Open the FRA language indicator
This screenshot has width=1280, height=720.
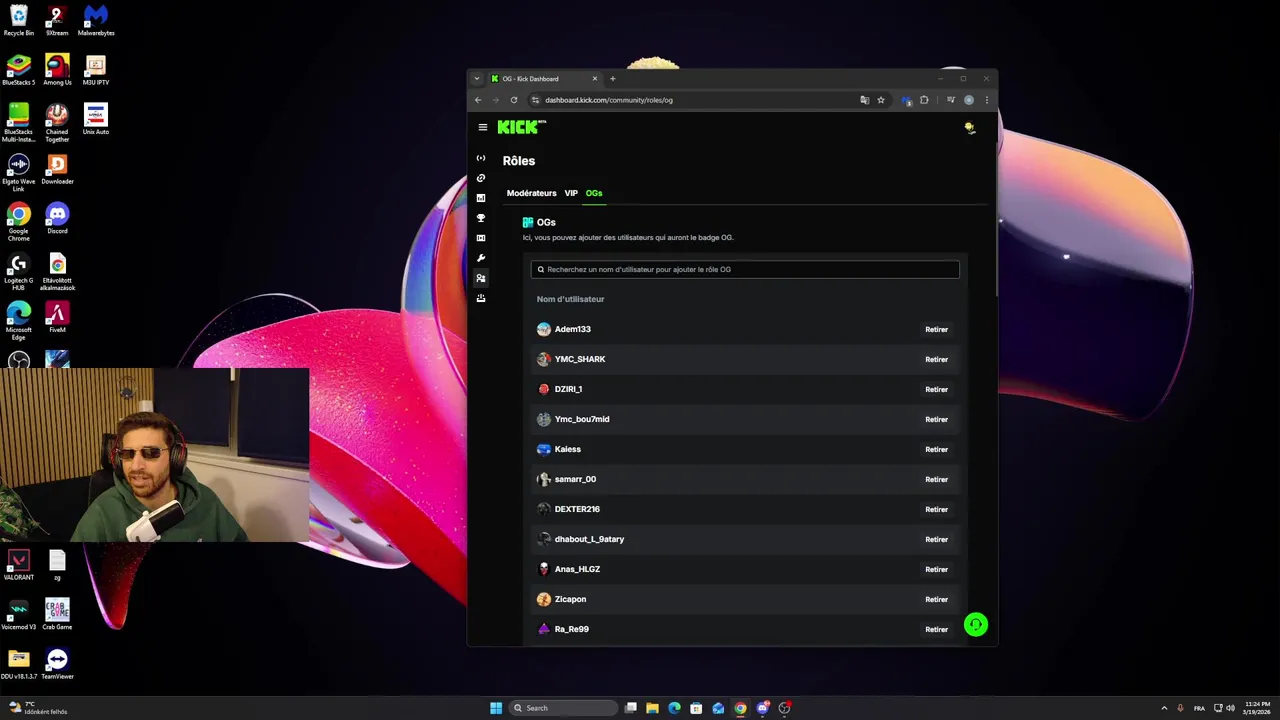(x=1199, y=708)
